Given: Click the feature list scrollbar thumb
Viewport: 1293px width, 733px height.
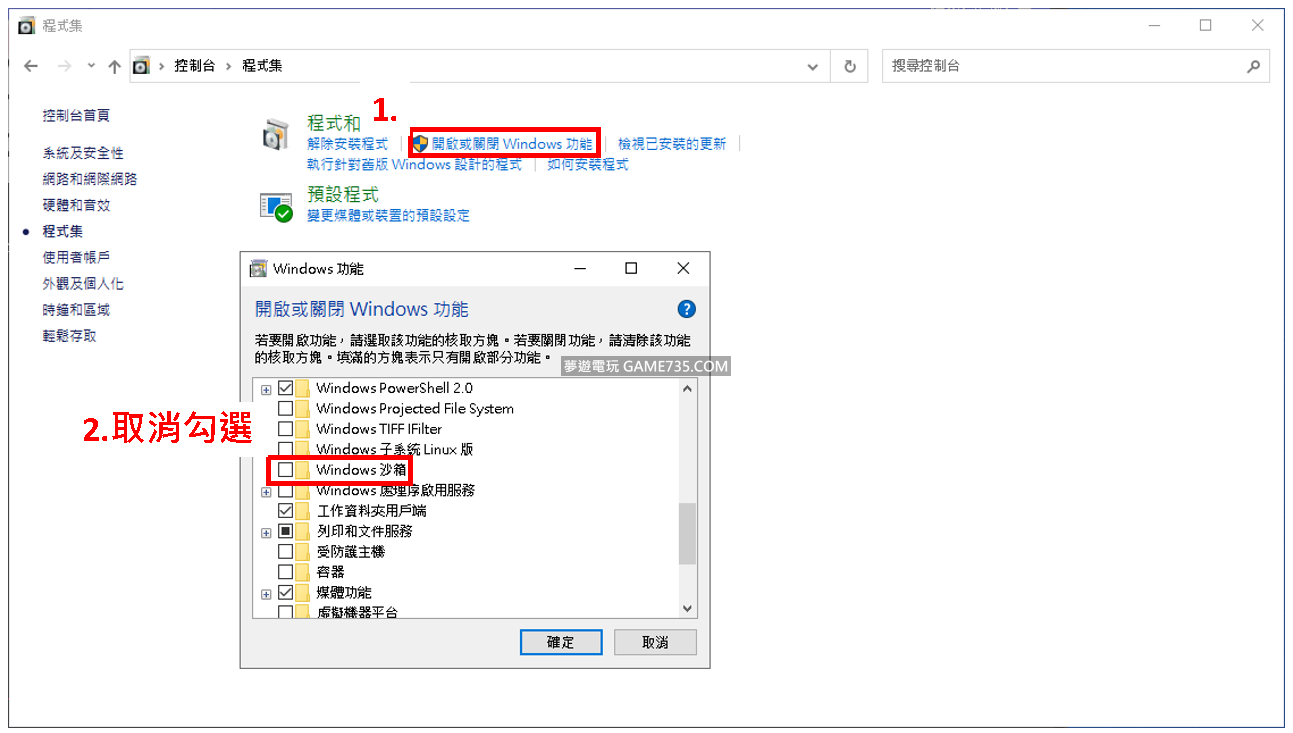Looking at the screenshot, I should click(x=686, y=533).
